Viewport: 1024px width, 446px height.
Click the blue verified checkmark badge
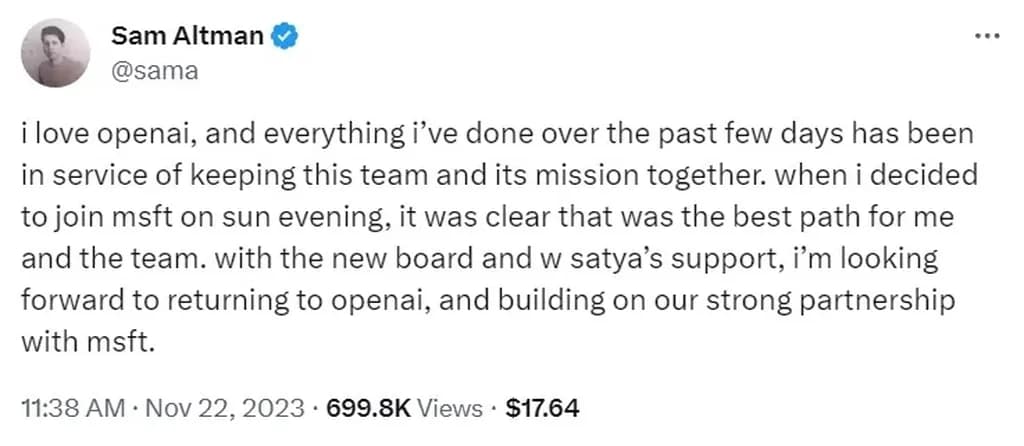click(x=285, y=37)
